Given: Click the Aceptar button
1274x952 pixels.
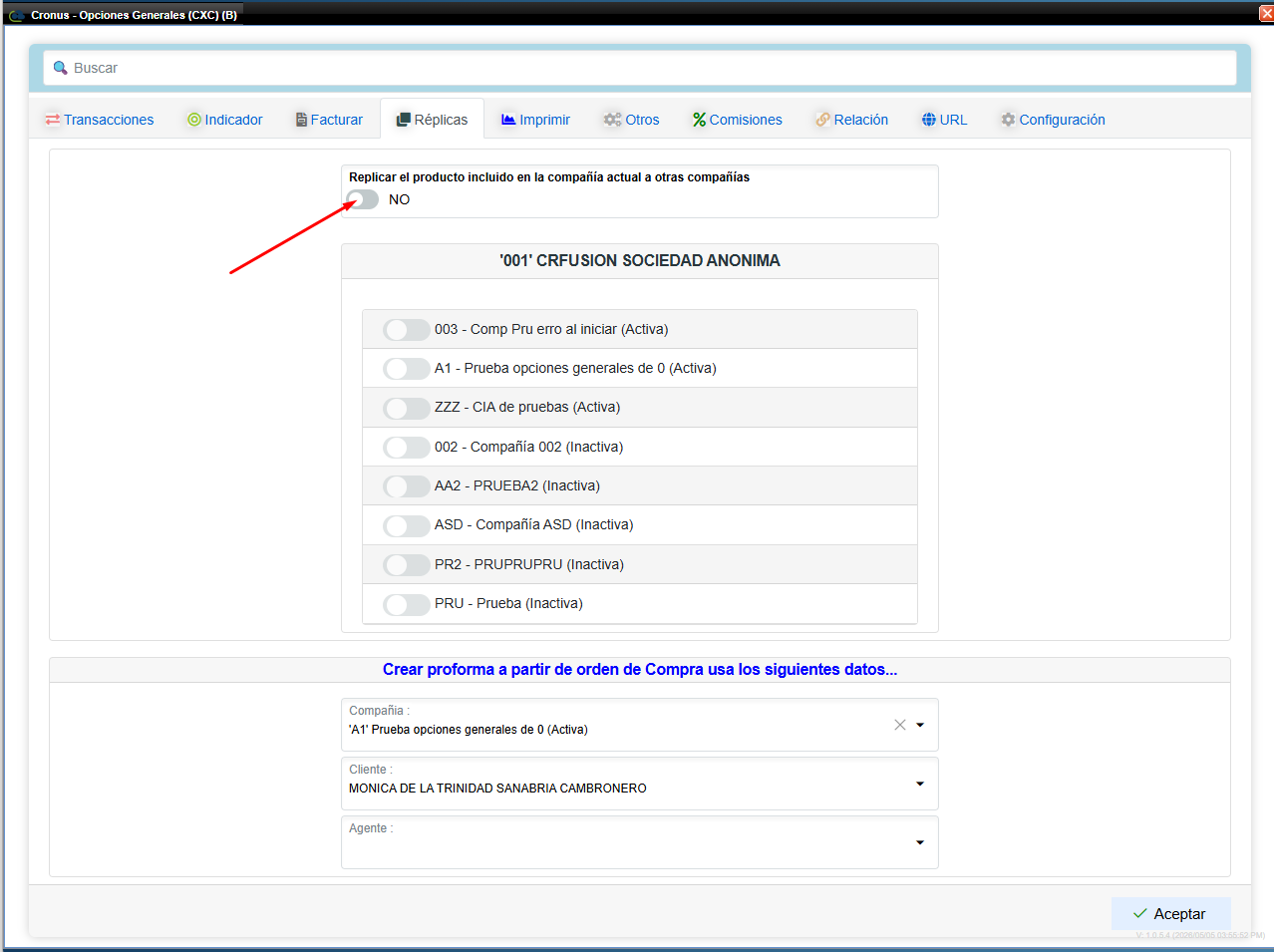Looking at the screenshot, I should click(x=1170, y=913).
